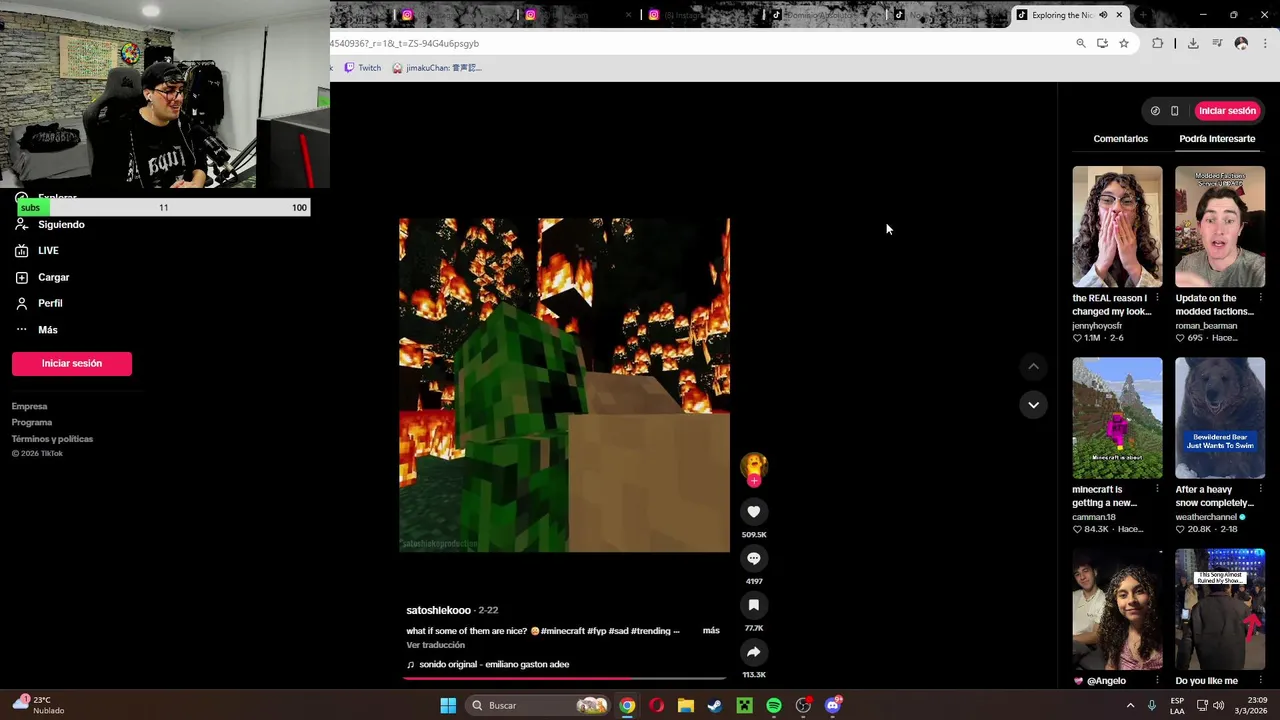The height and width of the screenshot is (720, 1280).
Task: Open Más options in the sidebar
Action: point(47,330)
